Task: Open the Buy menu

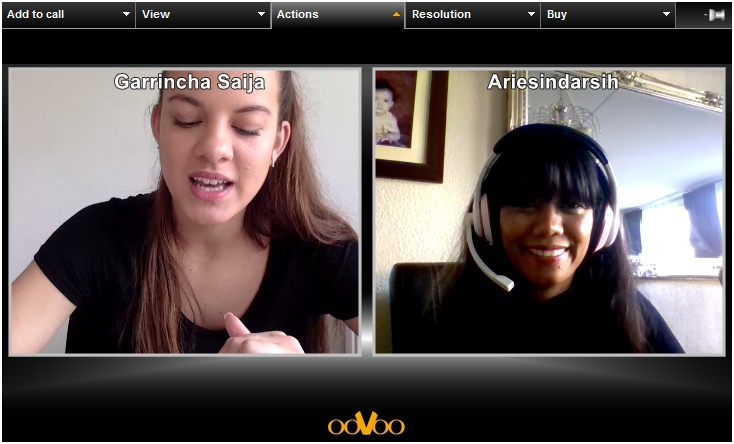Action: [608, 15]
